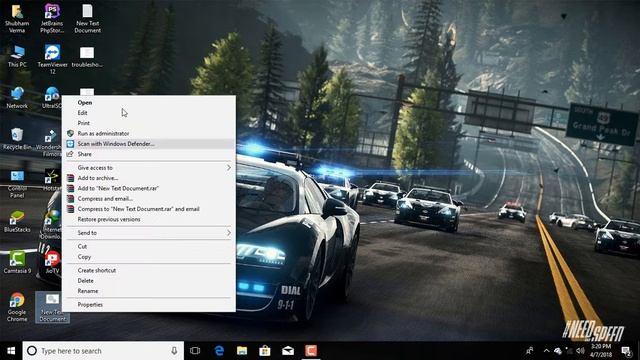
Task: Open the volume control in system tray
Action: (580, 351)
